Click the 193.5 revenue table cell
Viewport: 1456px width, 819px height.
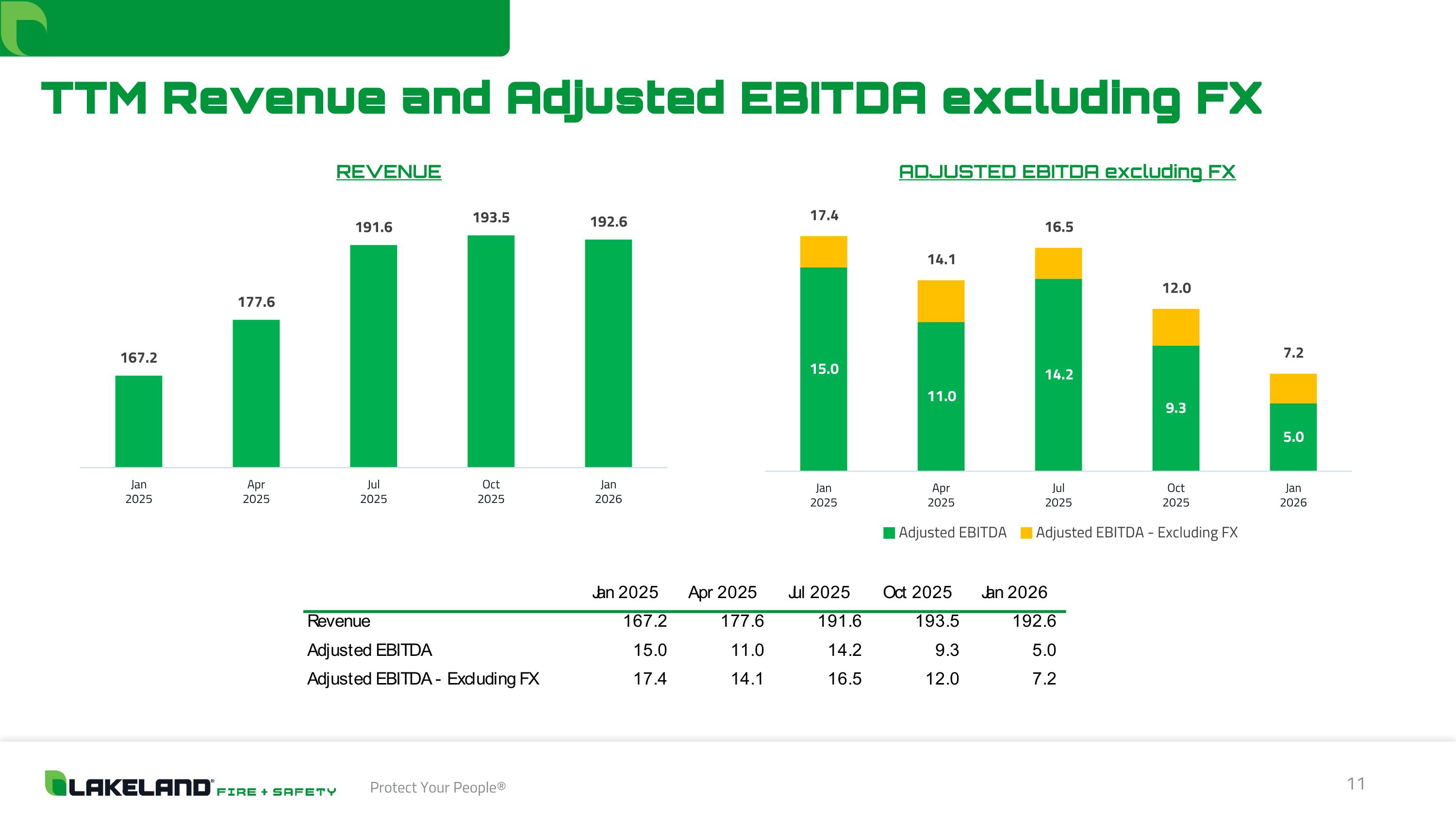[937, 621]
